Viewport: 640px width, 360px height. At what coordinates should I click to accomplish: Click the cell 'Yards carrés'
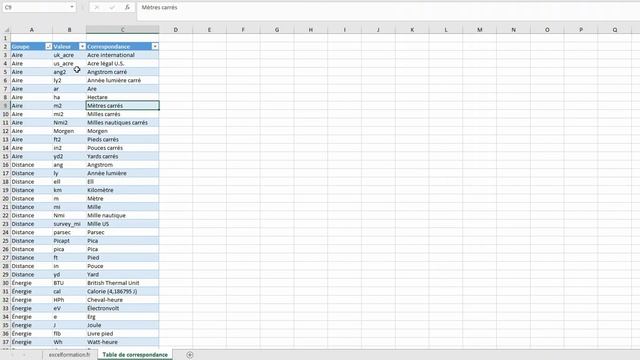(122, 156)
